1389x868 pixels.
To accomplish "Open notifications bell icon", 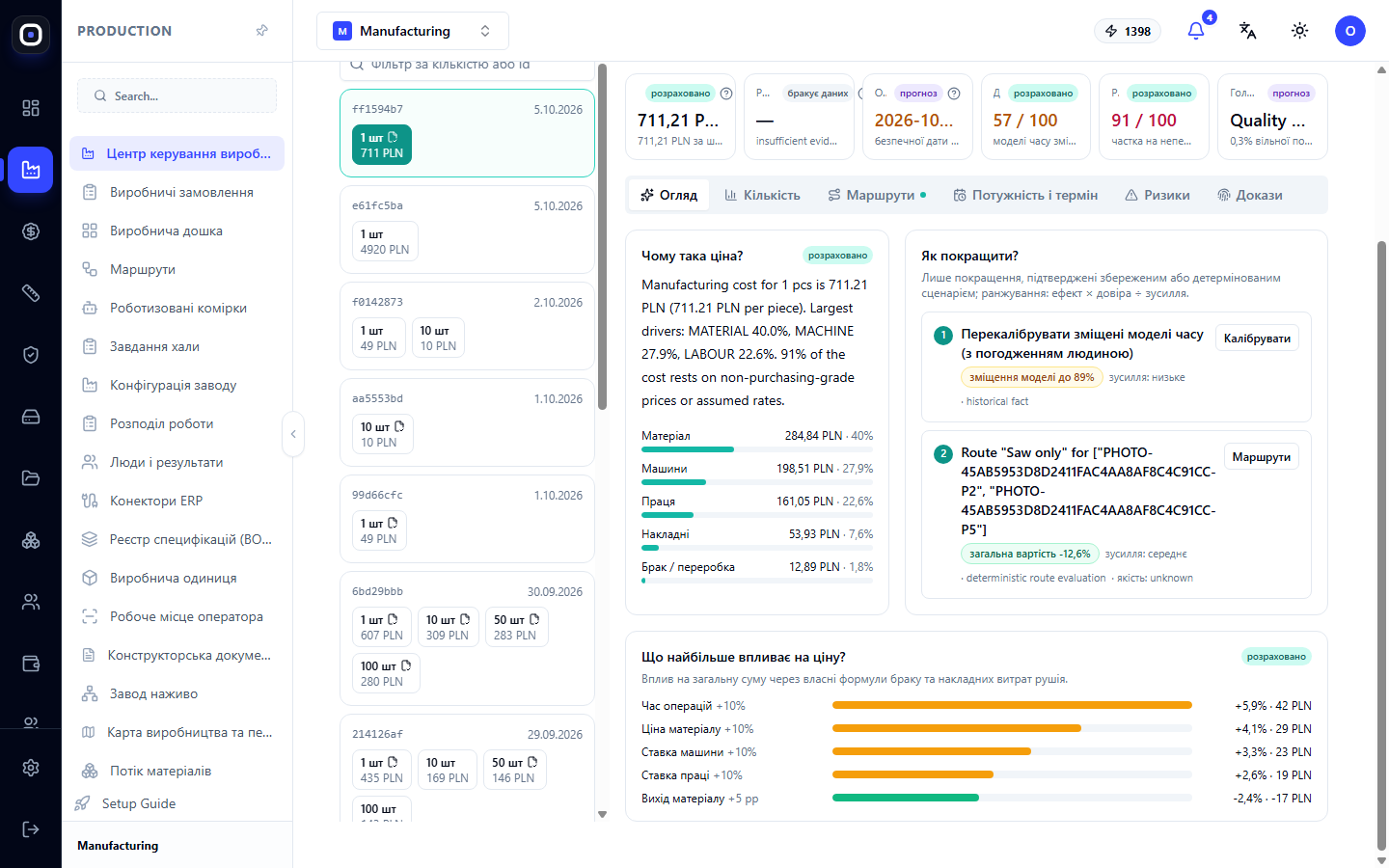I will pyautogui.click(x=1196, y=31).
